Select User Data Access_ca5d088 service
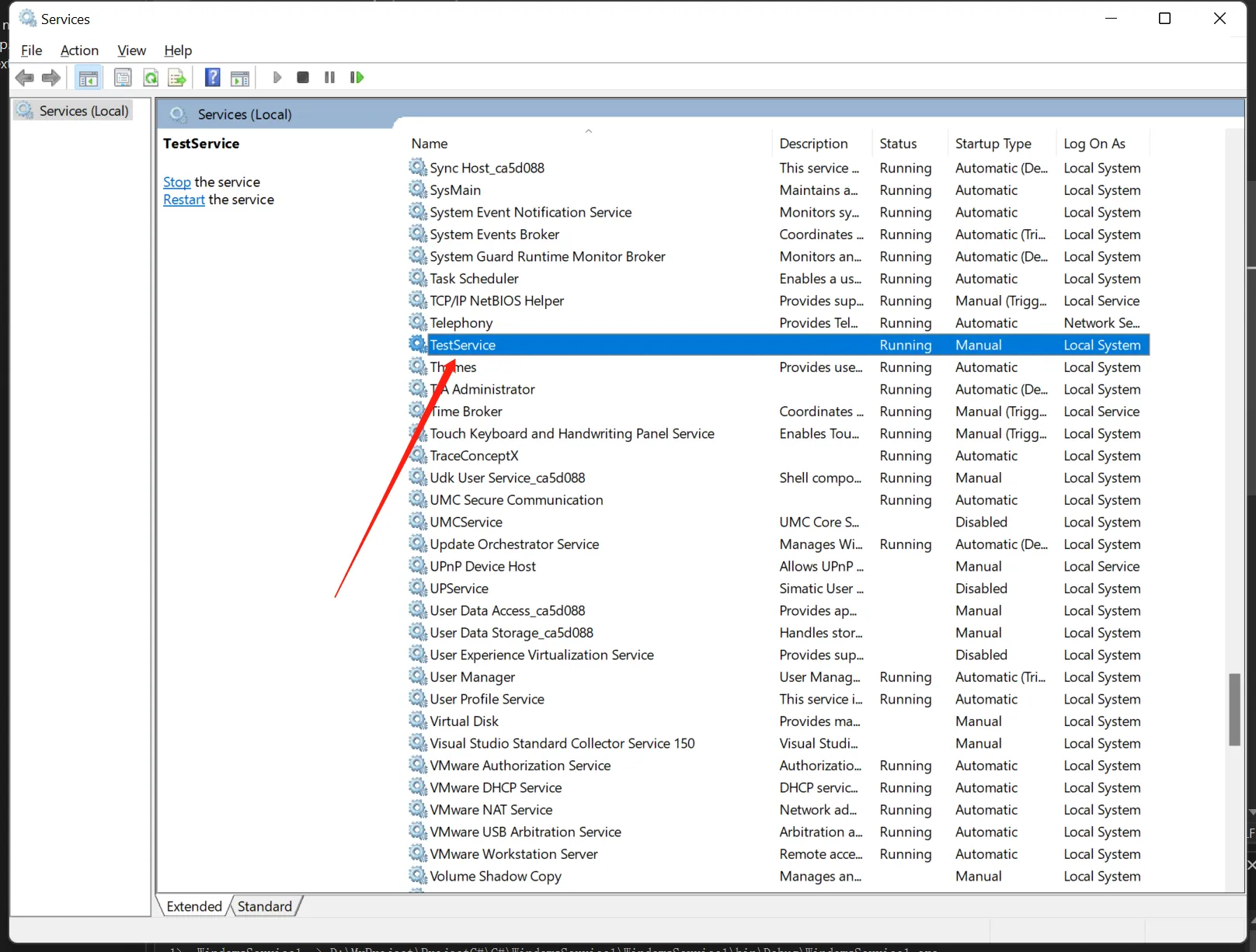The height and width of the screenshot is (952, 1256). (x=778, y=610)
